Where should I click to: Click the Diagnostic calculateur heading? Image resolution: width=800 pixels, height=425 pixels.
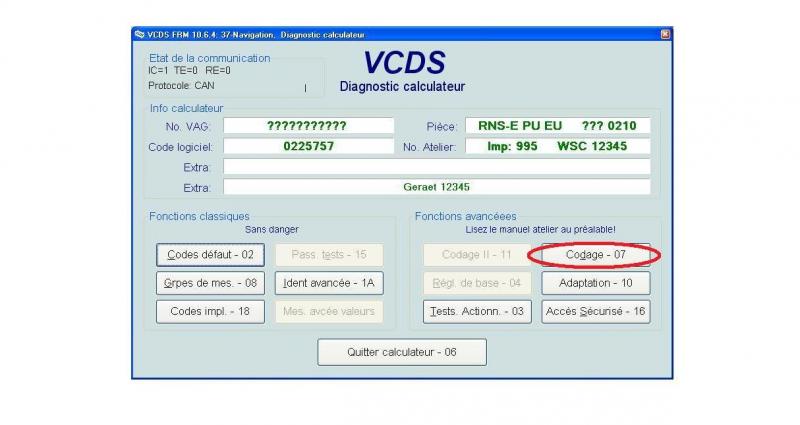click(402, 87)
